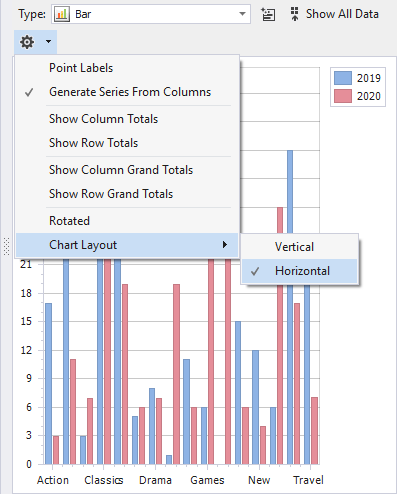Viewport: 397px width, 494px height.
Task: Click the 2019 blue legend swatch
Action: pos(343,78)
